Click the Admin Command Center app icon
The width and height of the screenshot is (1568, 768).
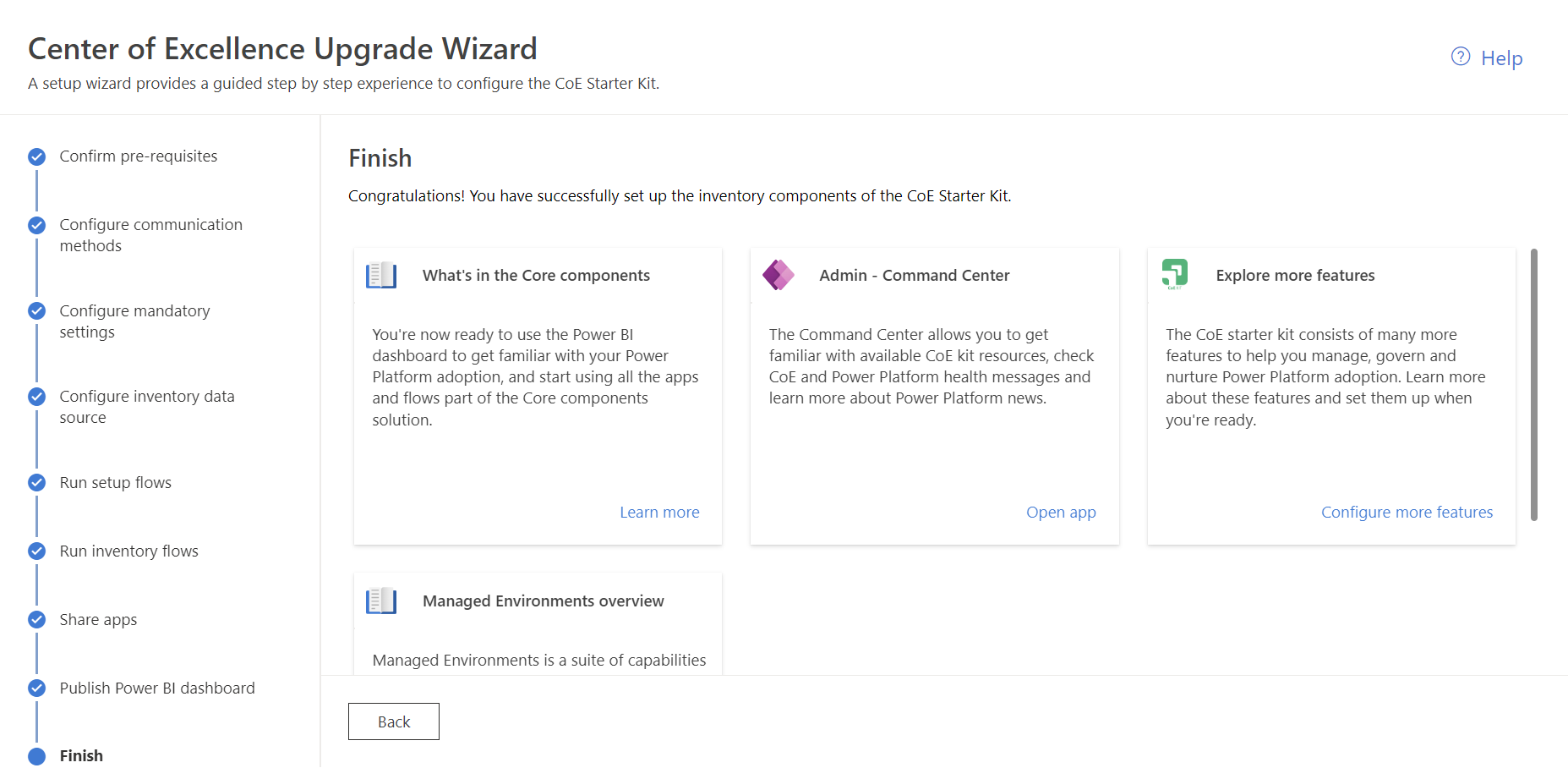778,275
